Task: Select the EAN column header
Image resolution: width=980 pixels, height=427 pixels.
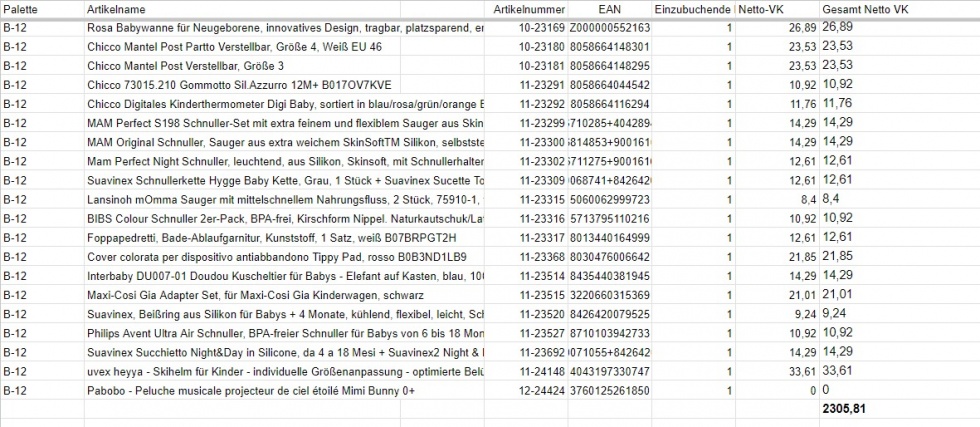Action: pyautogui.click(x=609, y=9)
